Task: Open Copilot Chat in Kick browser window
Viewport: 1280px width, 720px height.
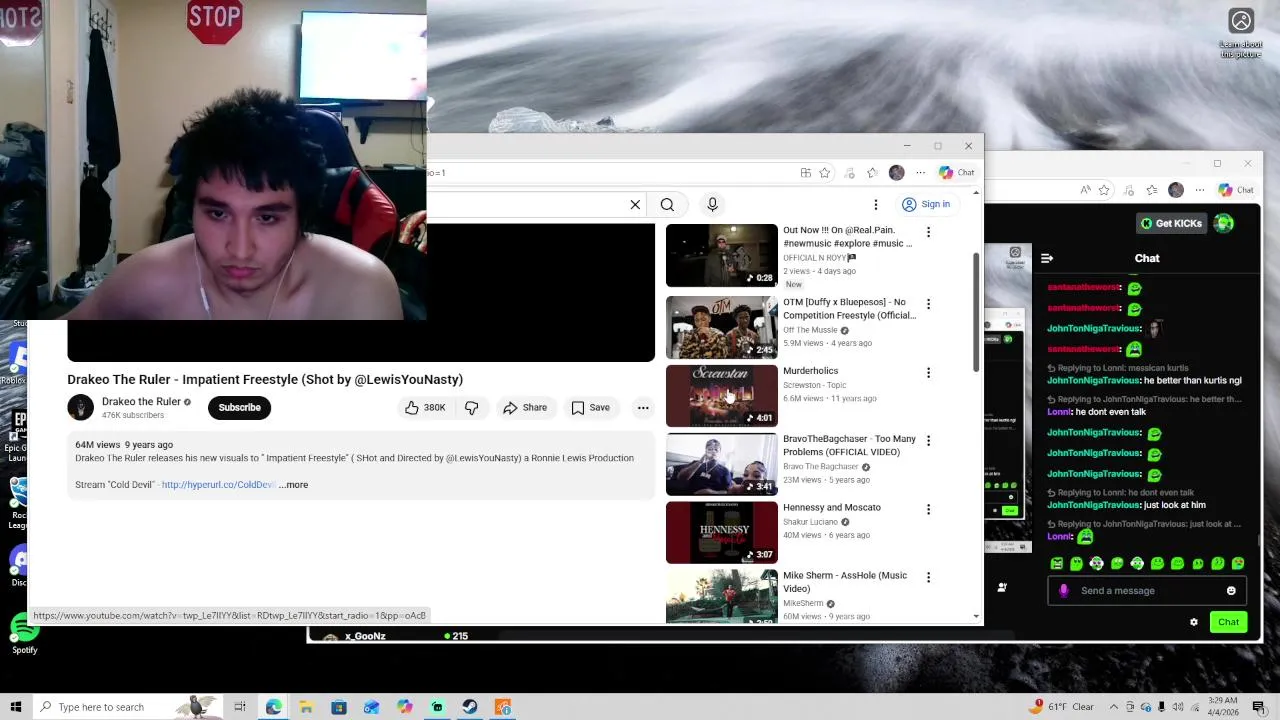Action: [x=1236, y=190]
